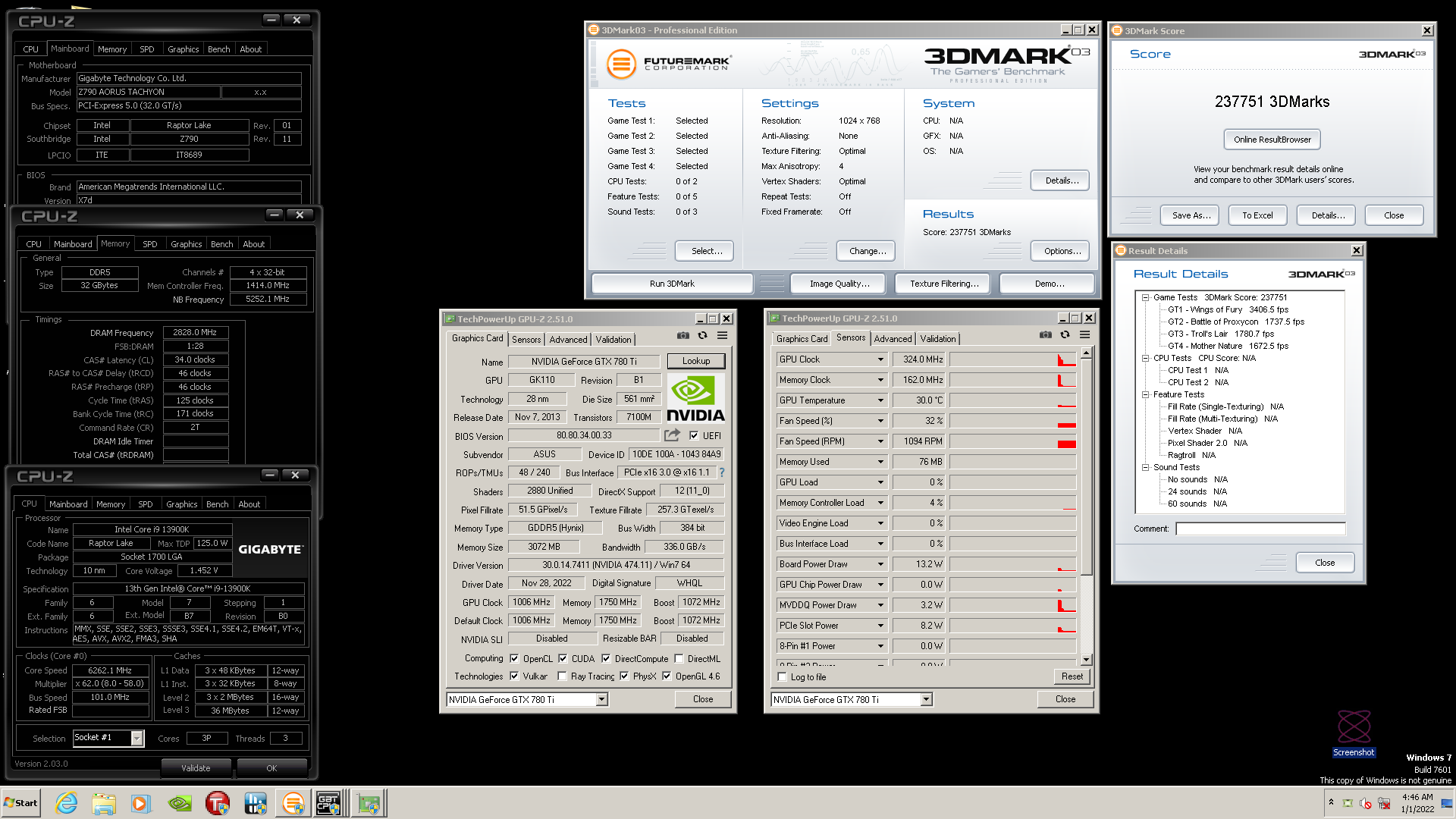This screenshot has height=819, width=1456.
Task: Open Graphics Card tab in GPU-Z Sensors window
Action: pos(802,339)
